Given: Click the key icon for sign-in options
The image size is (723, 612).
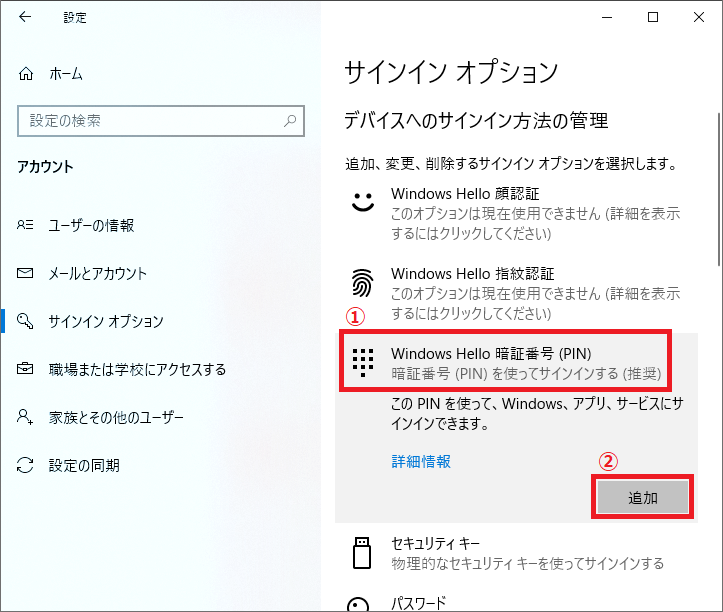Looking at the screenshot, I should [x=25, y=321].
